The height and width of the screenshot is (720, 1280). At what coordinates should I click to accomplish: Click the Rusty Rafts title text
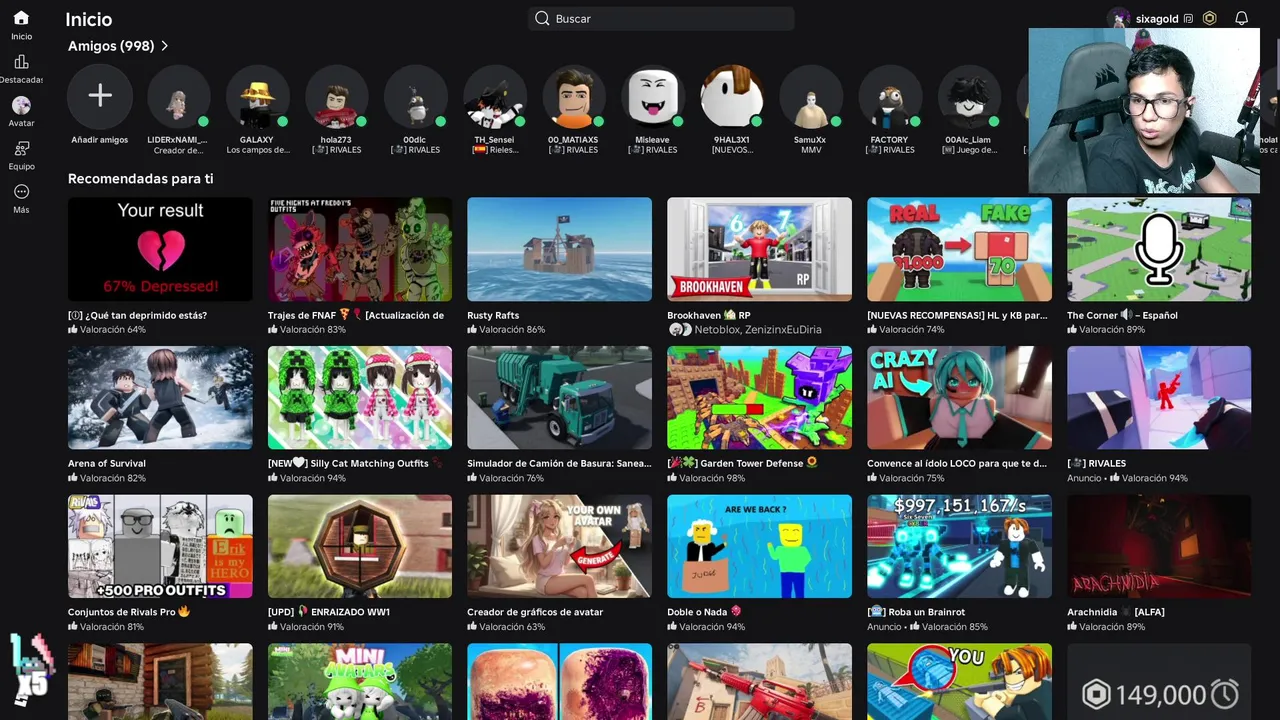[493, 315]
